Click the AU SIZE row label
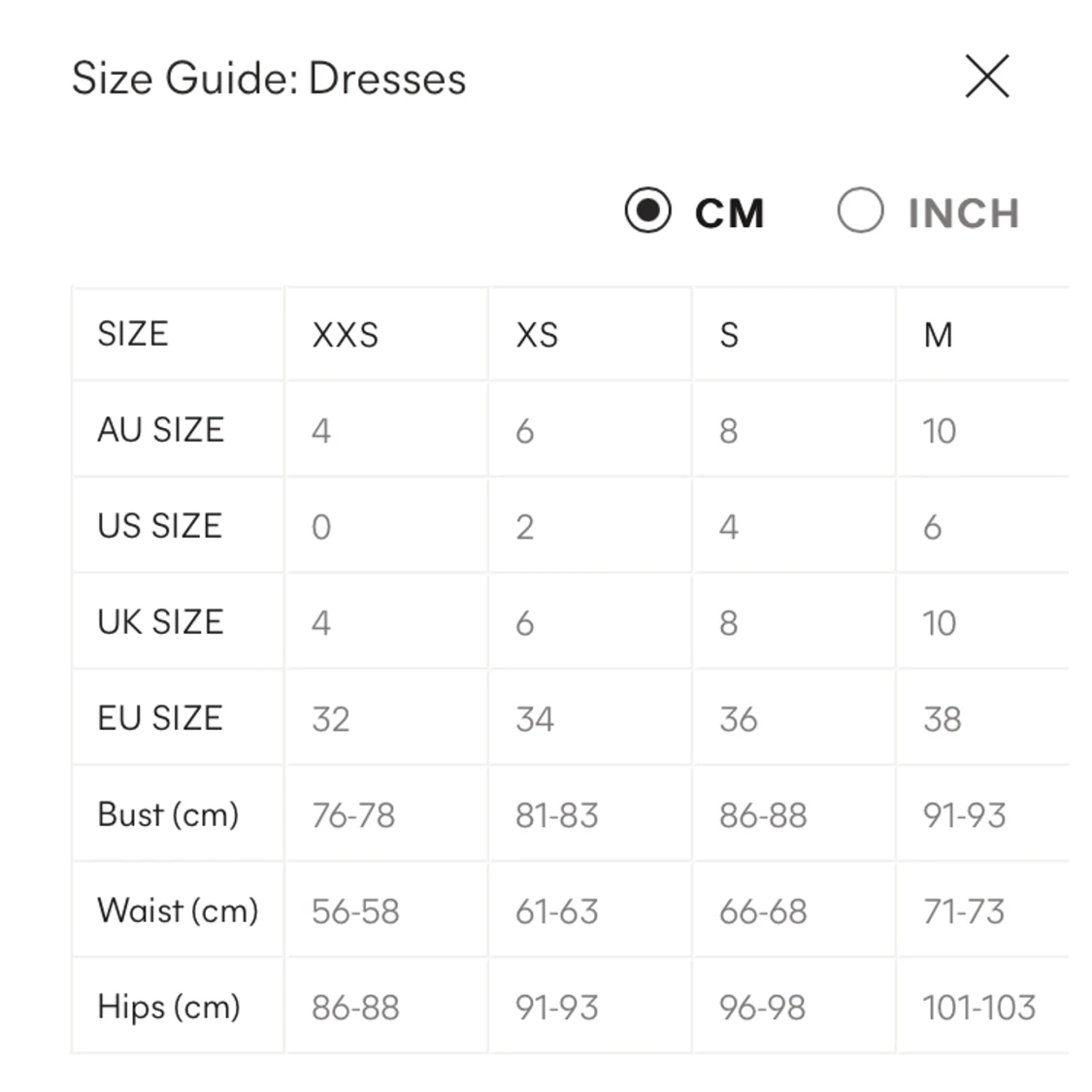Image resolution: width=1092 pixels, height=1092 pixels. [x=161, y=430]
